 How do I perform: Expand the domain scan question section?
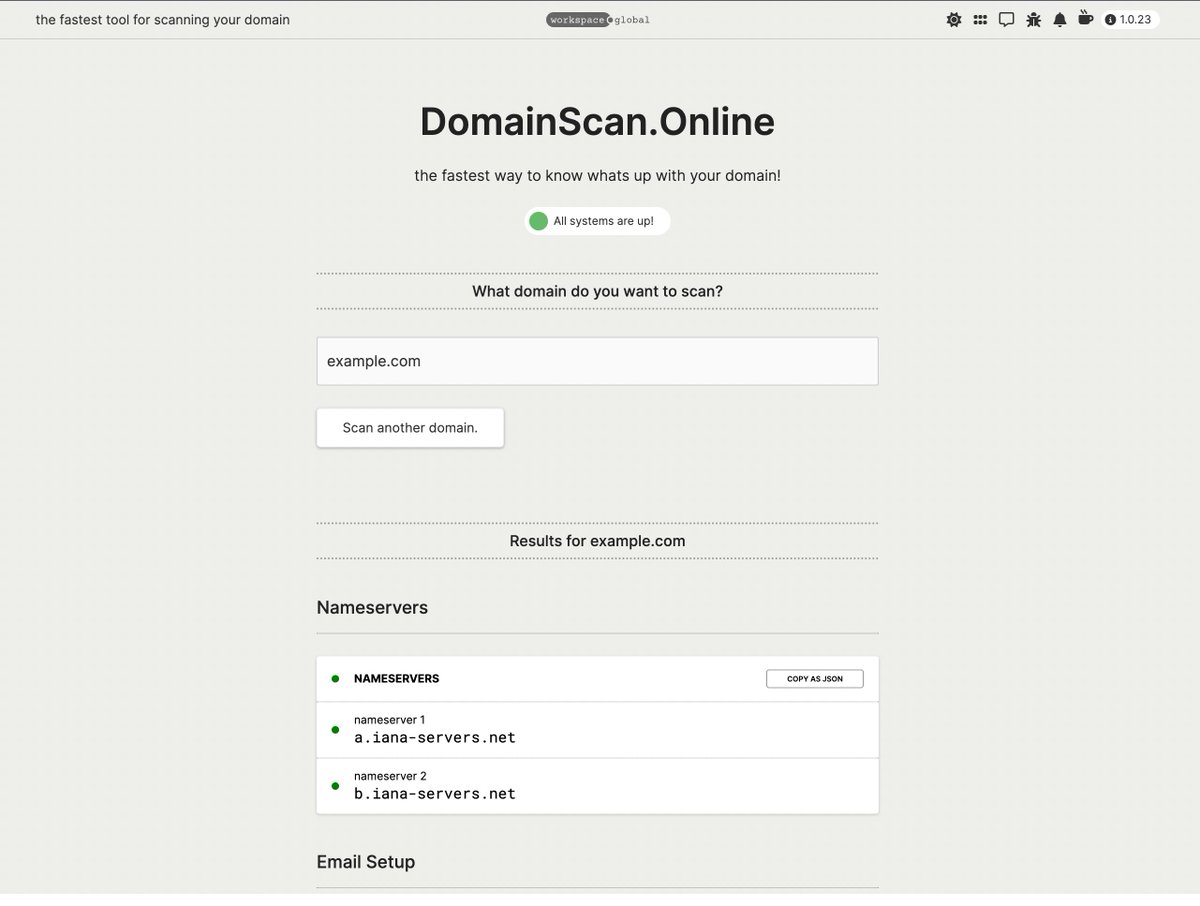coord(596,291)
